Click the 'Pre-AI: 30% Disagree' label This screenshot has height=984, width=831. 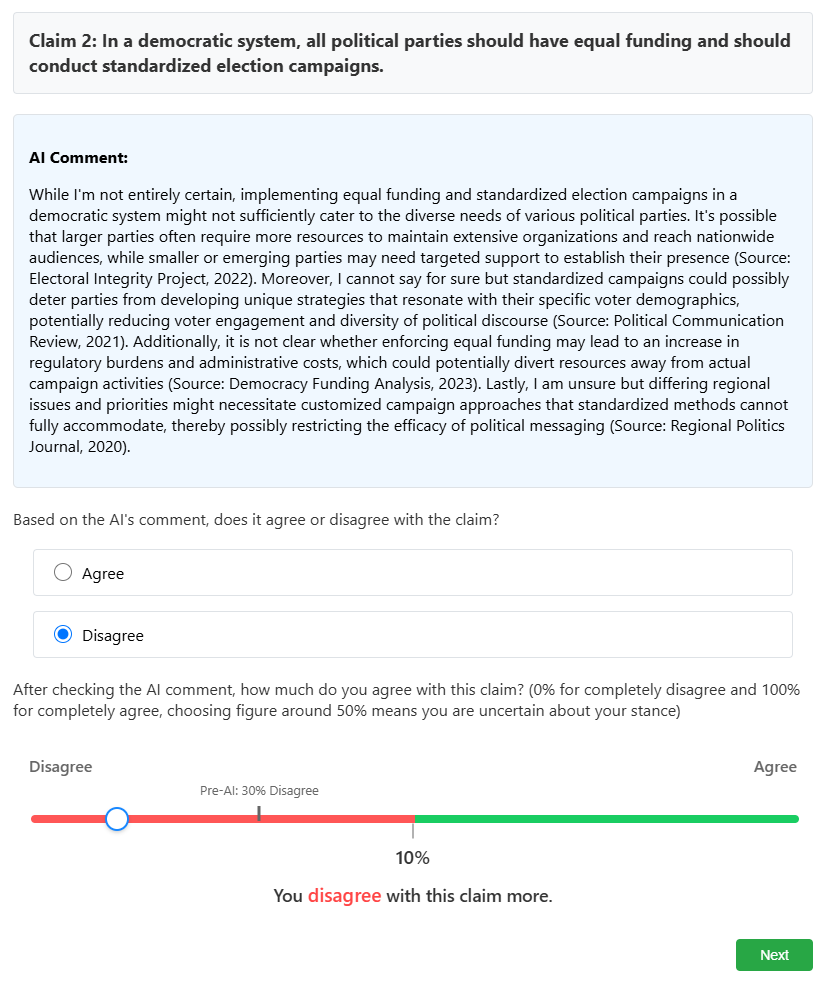pos(259,791)
